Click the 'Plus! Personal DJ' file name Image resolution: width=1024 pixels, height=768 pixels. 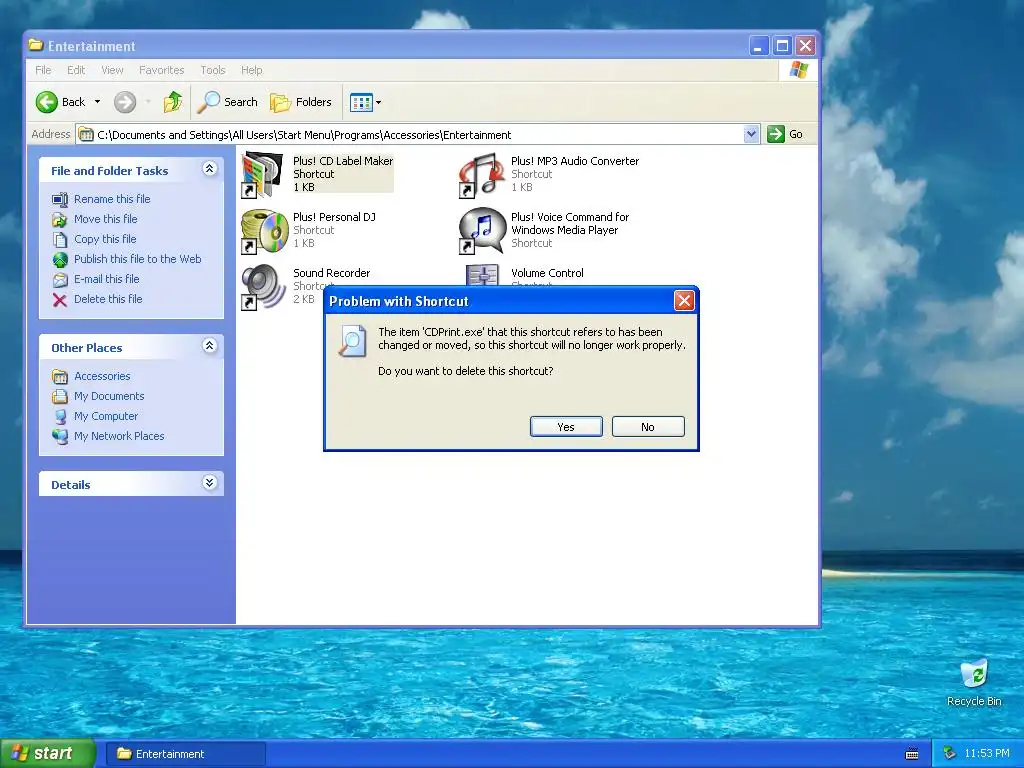tap(334, 217)
